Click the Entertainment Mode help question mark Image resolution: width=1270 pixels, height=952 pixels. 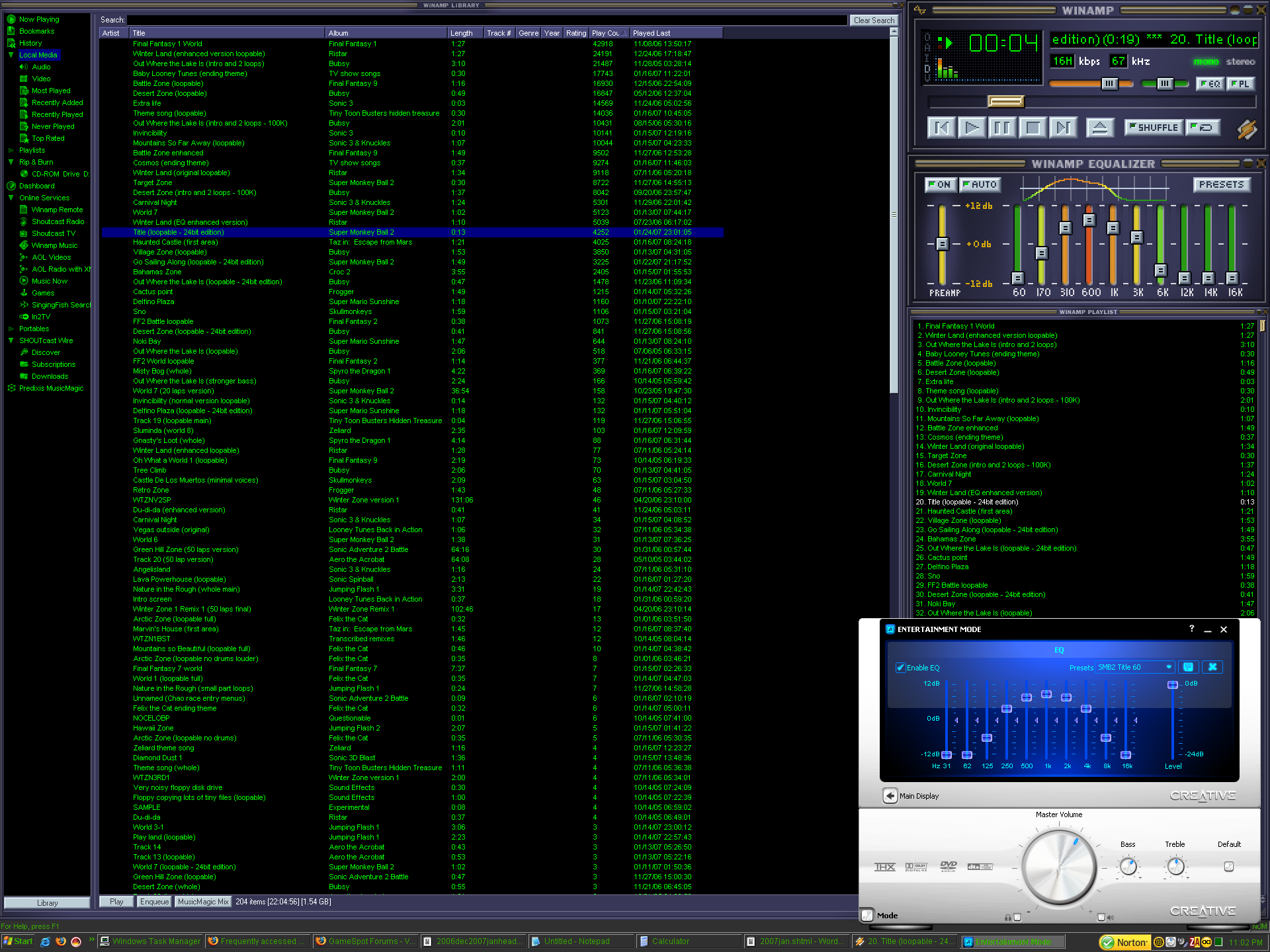[1192, 629]
